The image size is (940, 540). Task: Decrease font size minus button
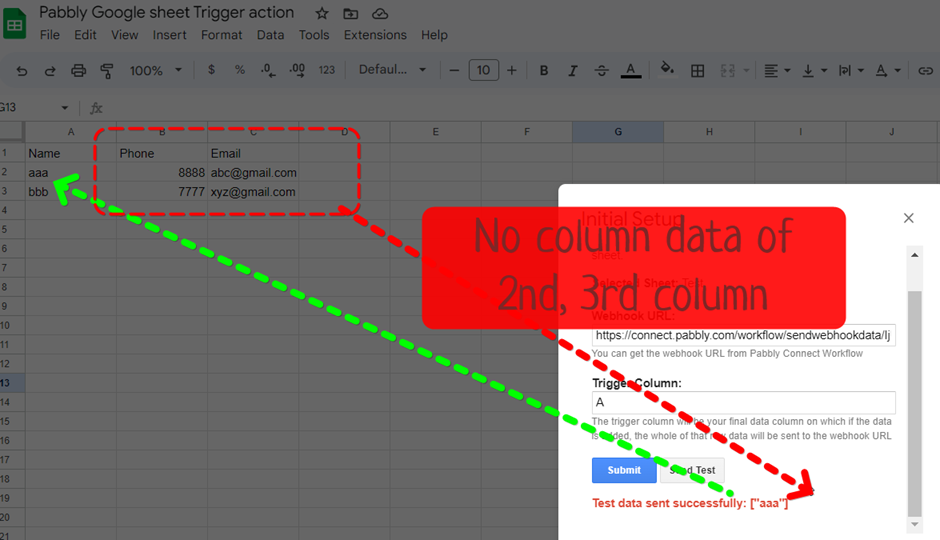[454, 71]
